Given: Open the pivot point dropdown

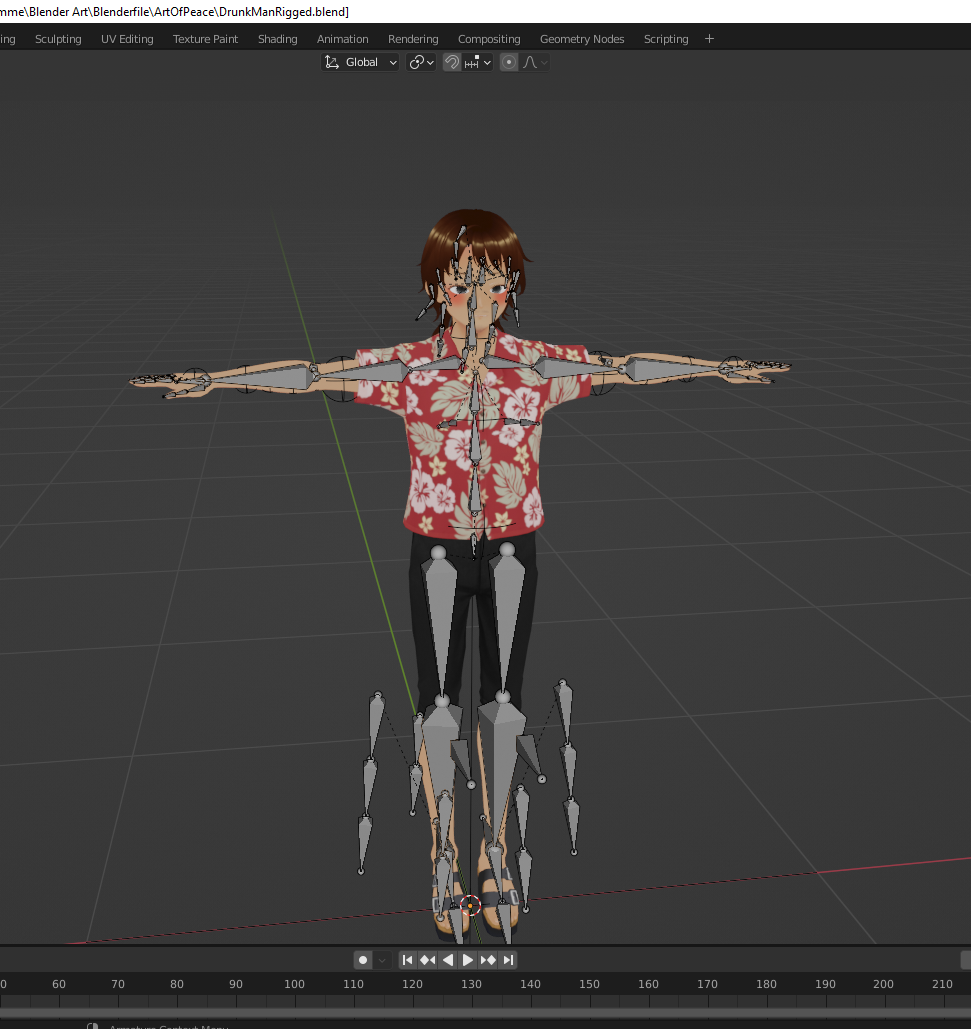Looking at the screenshot, I should (x=422, y=62).
